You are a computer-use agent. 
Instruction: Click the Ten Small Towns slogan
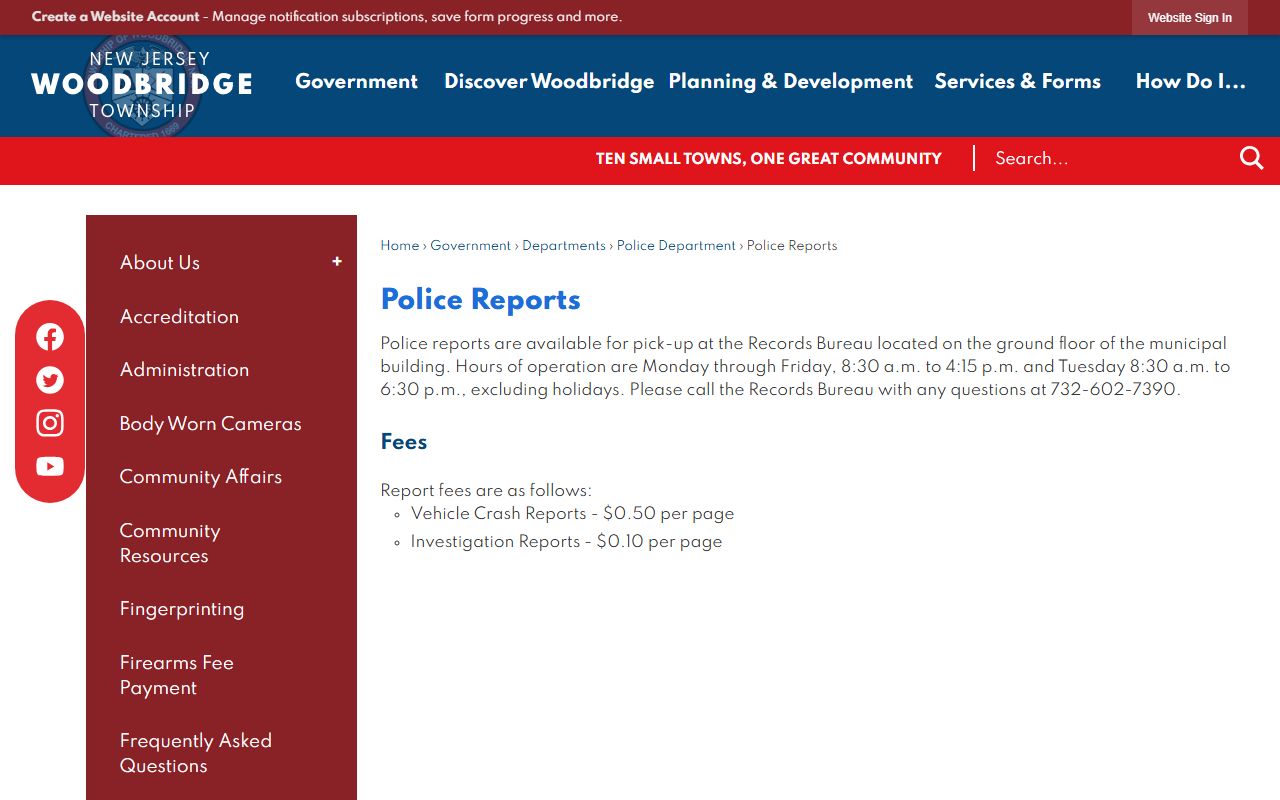point(769,158)
